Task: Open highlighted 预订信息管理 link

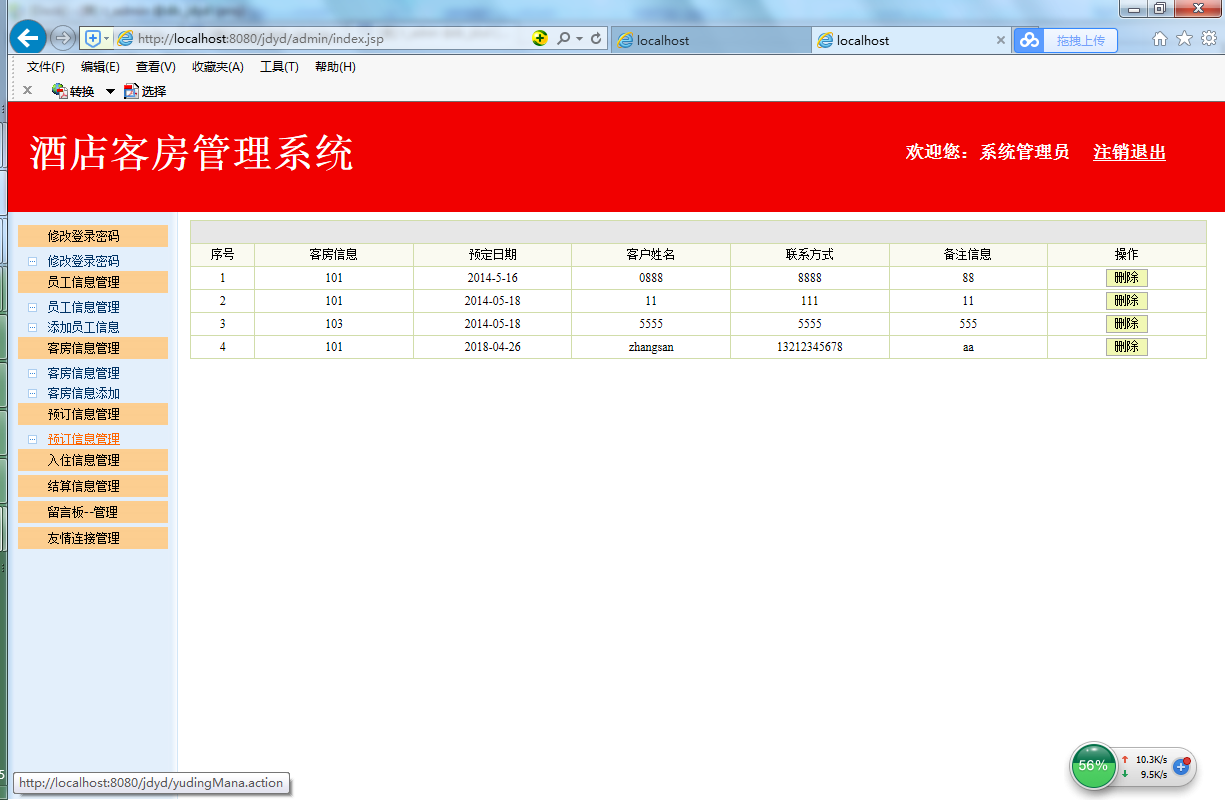Action: pos(83,439)
